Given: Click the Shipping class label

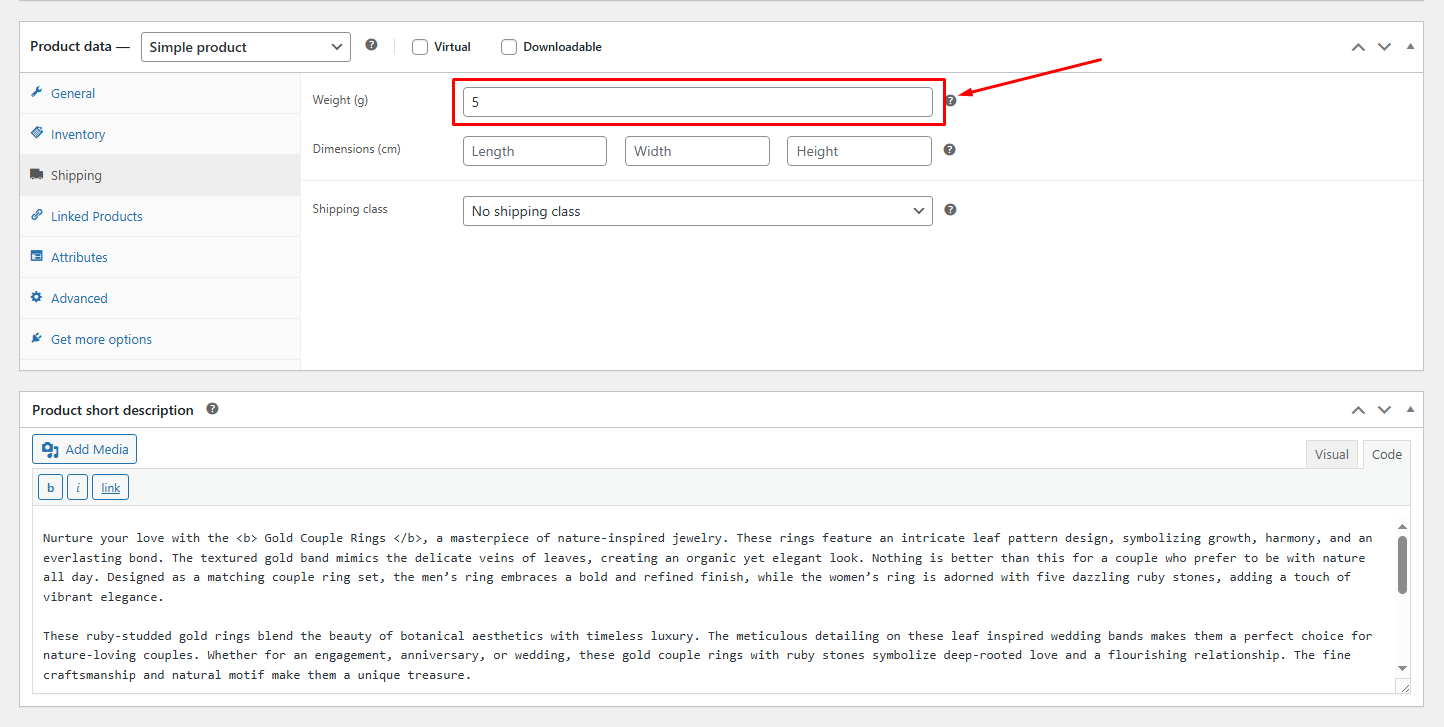Looking at the screenshot, I should click(350, 209).
